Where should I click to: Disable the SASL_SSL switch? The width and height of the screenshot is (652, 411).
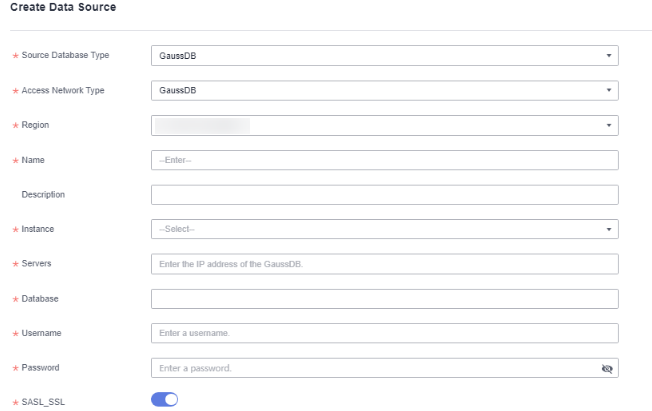(164, 399)
